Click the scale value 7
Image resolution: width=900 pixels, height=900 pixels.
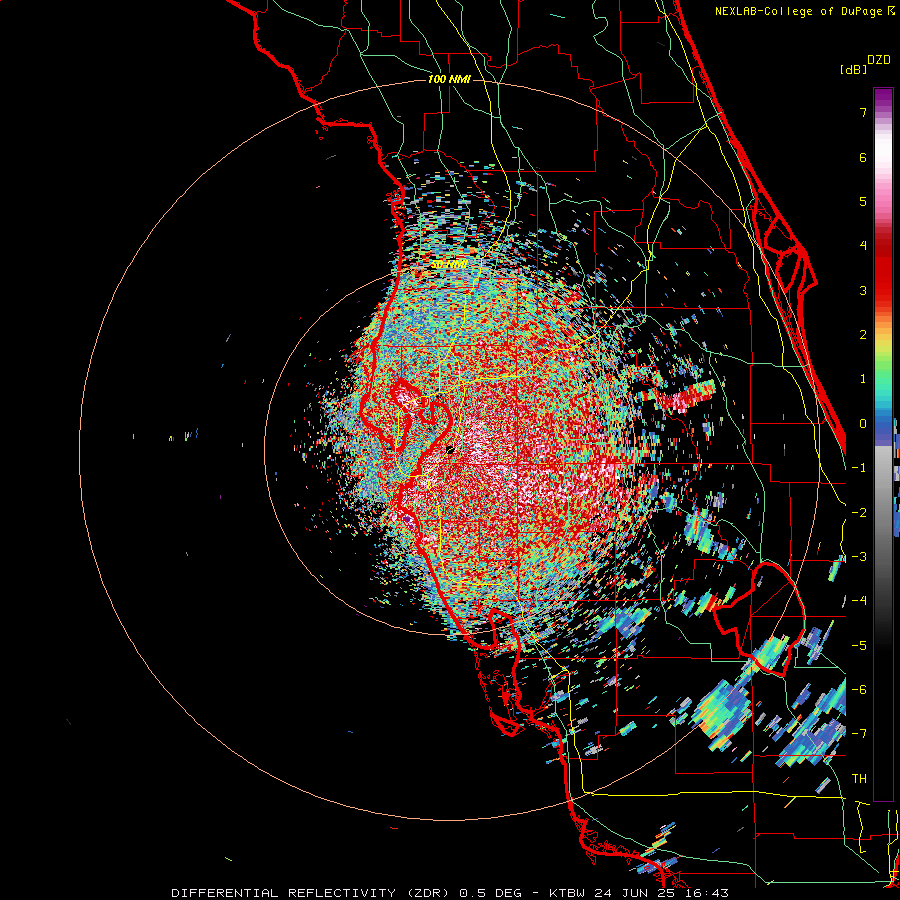point(863,112)
